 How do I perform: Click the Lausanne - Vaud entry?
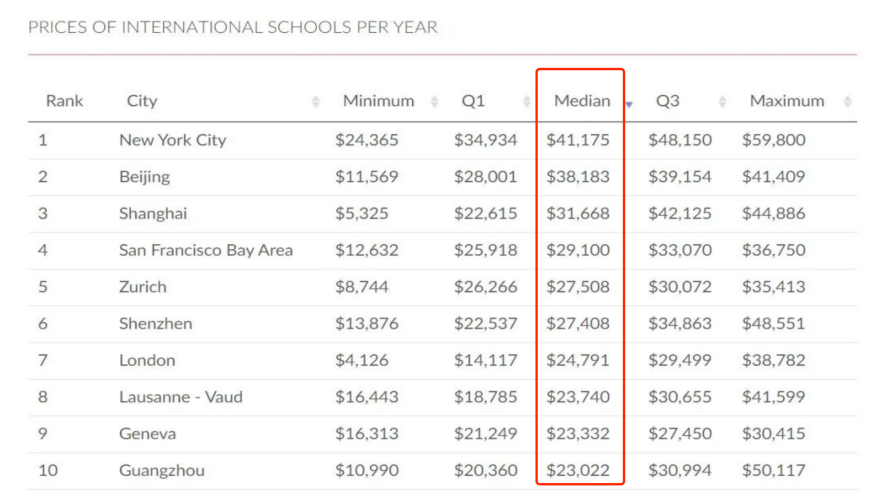coord(181,397)
